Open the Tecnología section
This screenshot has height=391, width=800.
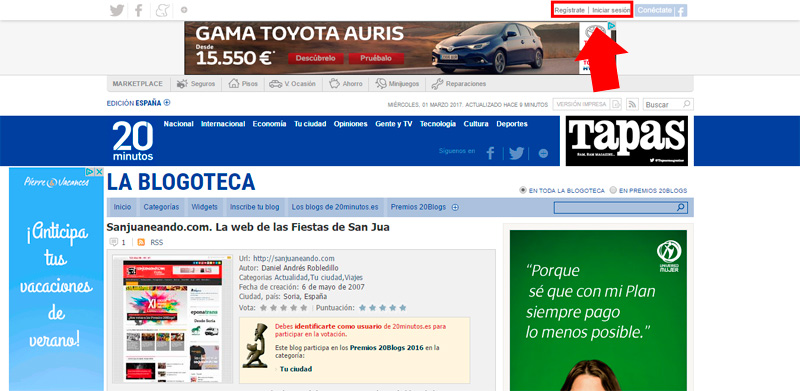(x=438, y=124)
